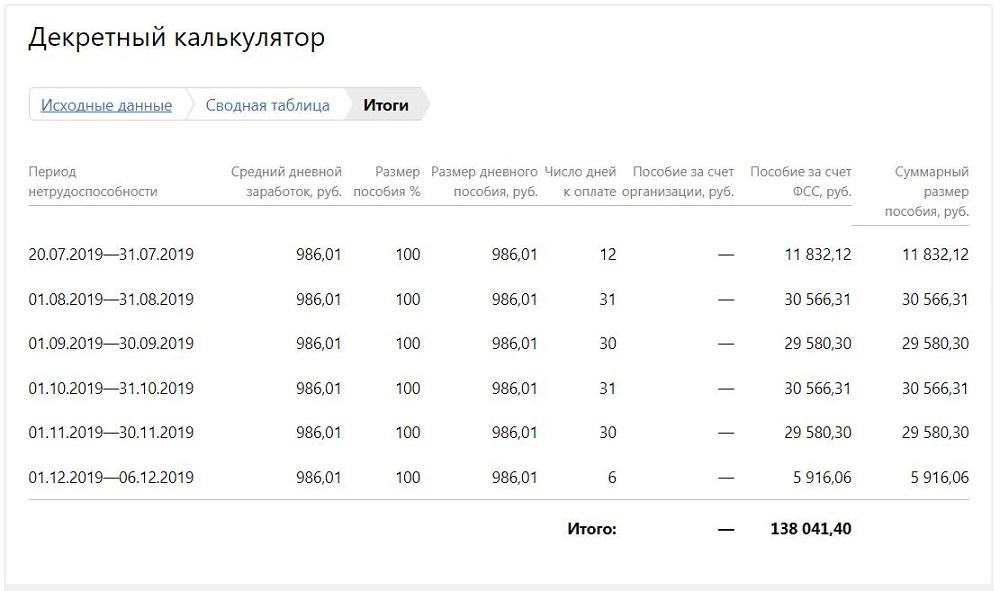Select the Итоги step tab
This screenshot has width=1000, height=591.
coord(386,105)
